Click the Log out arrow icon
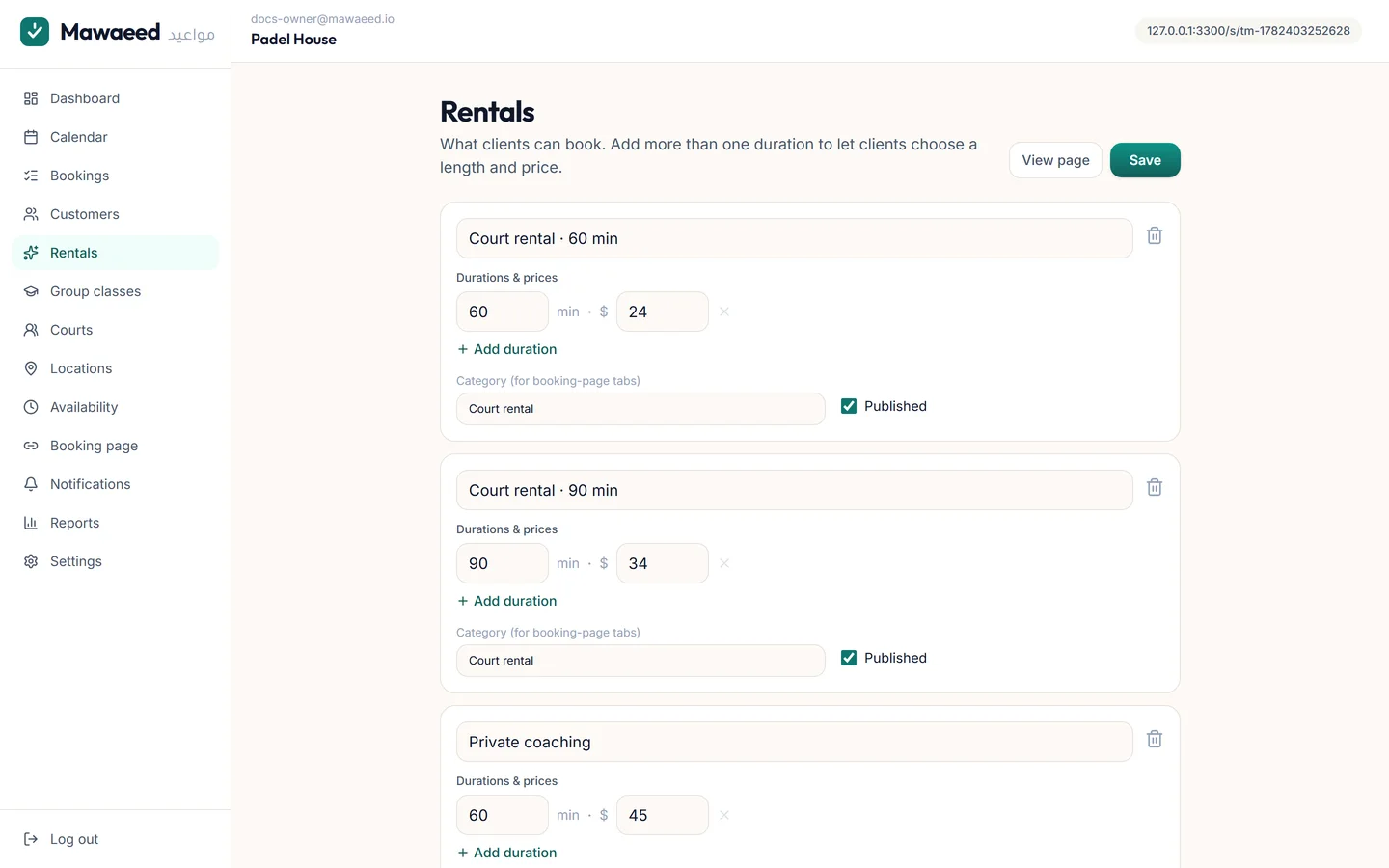This screenshot has height=868, width=1389. coord(31,839)
